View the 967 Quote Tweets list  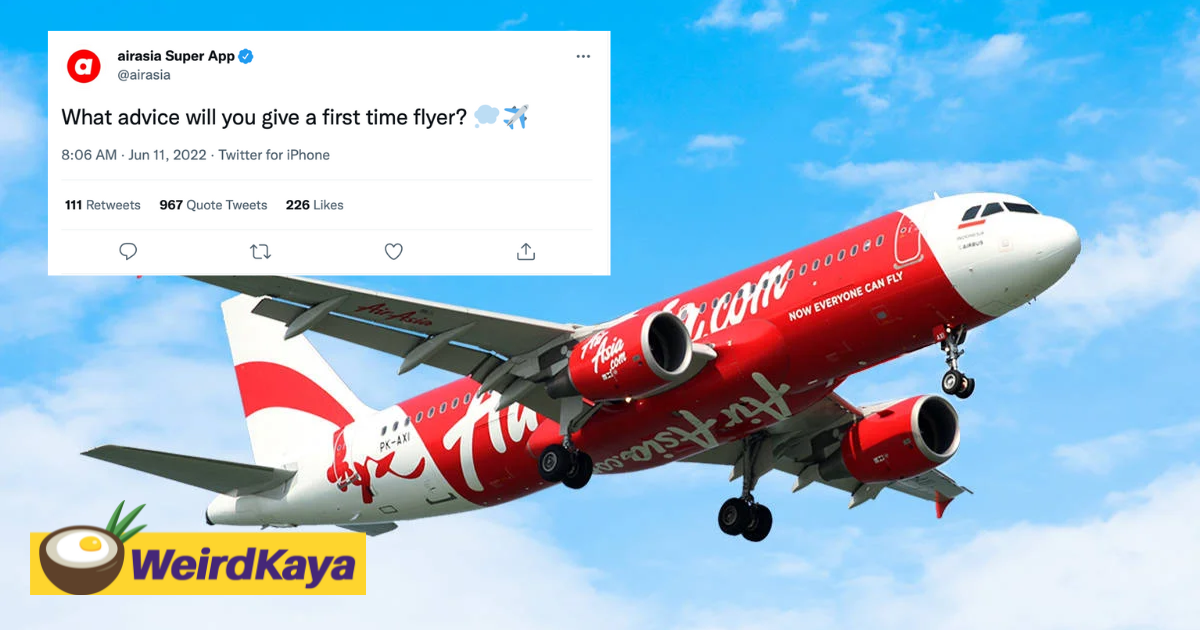[x=213, y=205]
